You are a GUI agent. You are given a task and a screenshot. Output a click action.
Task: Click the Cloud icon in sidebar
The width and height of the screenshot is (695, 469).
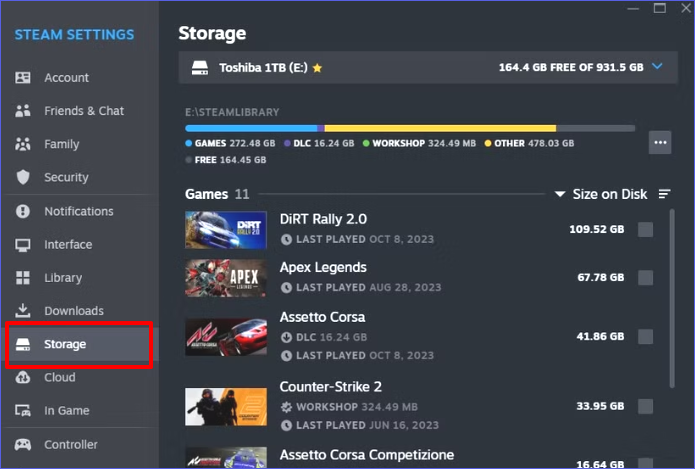pyautogui.click(x=23, y=377)
